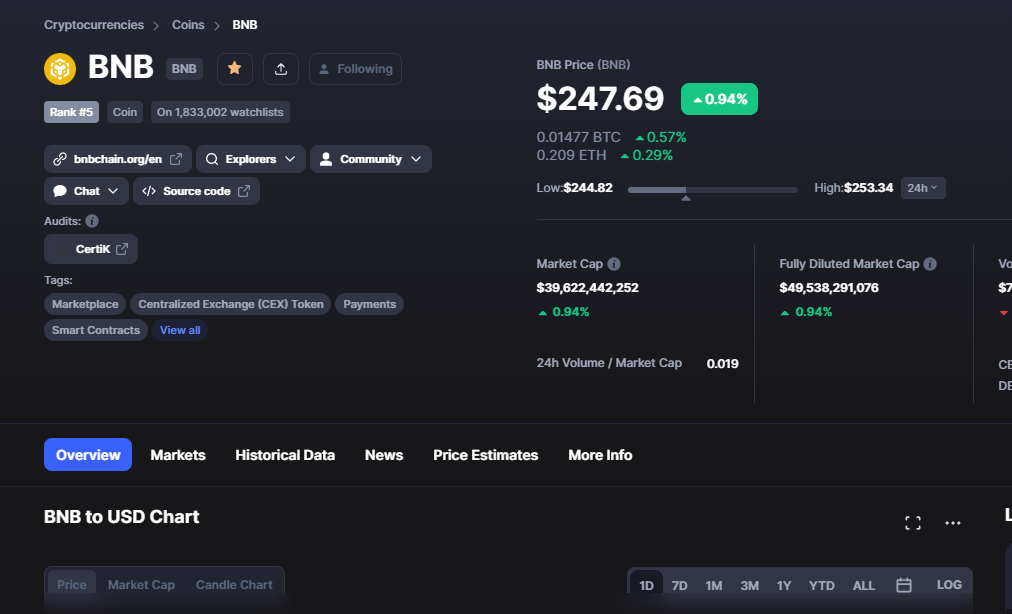Select the Candle Chart toggle

pos(234,584)
